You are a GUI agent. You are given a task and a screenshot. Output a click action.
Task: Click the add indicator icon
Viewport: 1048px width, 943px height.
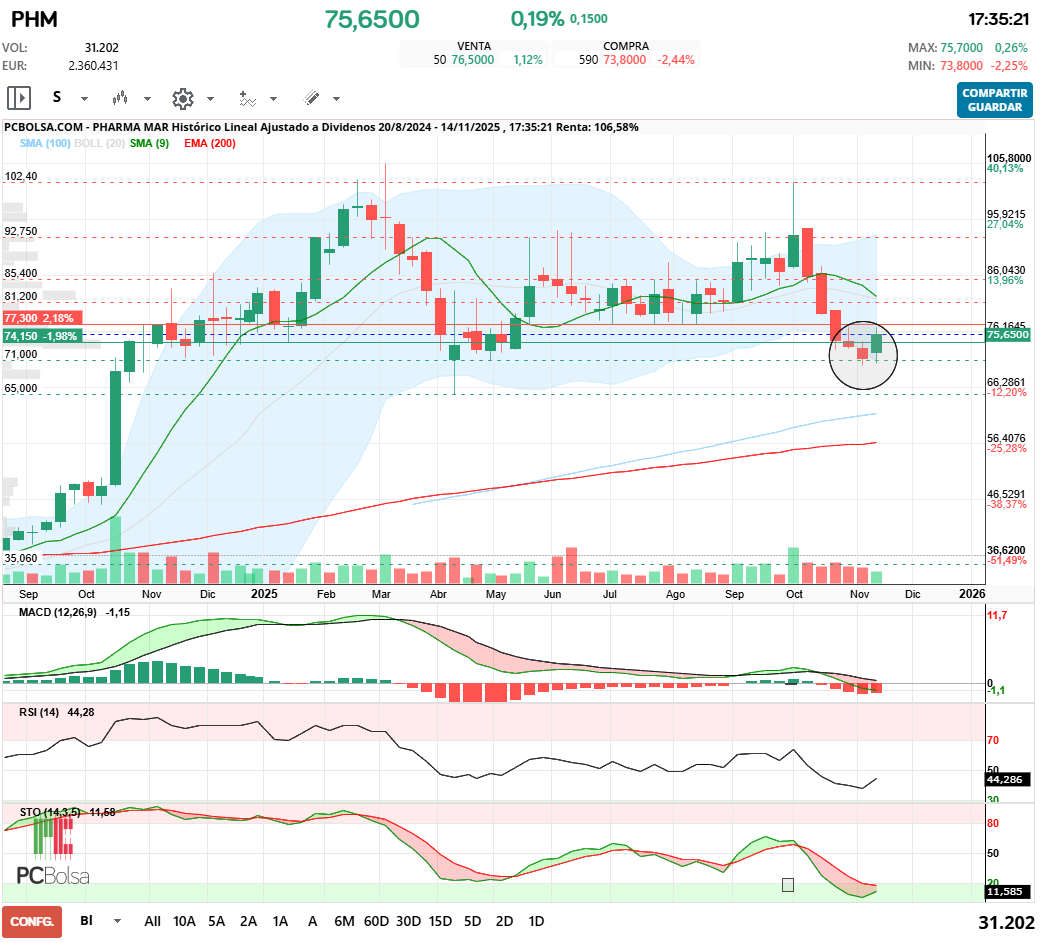click(x=247, y=98)
